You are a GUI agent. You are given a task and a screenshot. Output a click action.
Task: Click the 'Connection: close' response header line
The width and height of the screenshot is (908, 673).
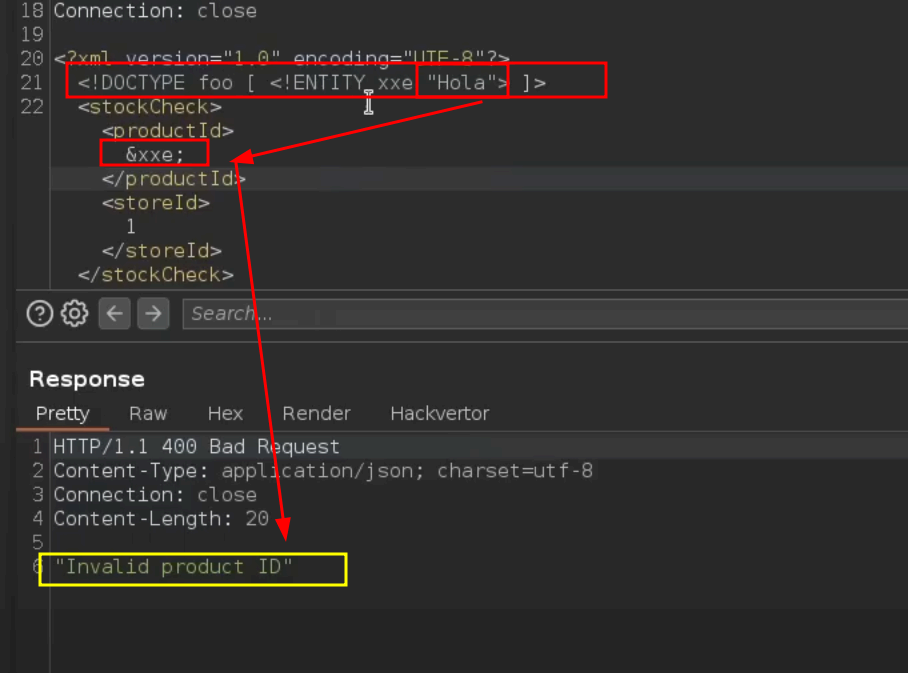click(x=155, y=495)
